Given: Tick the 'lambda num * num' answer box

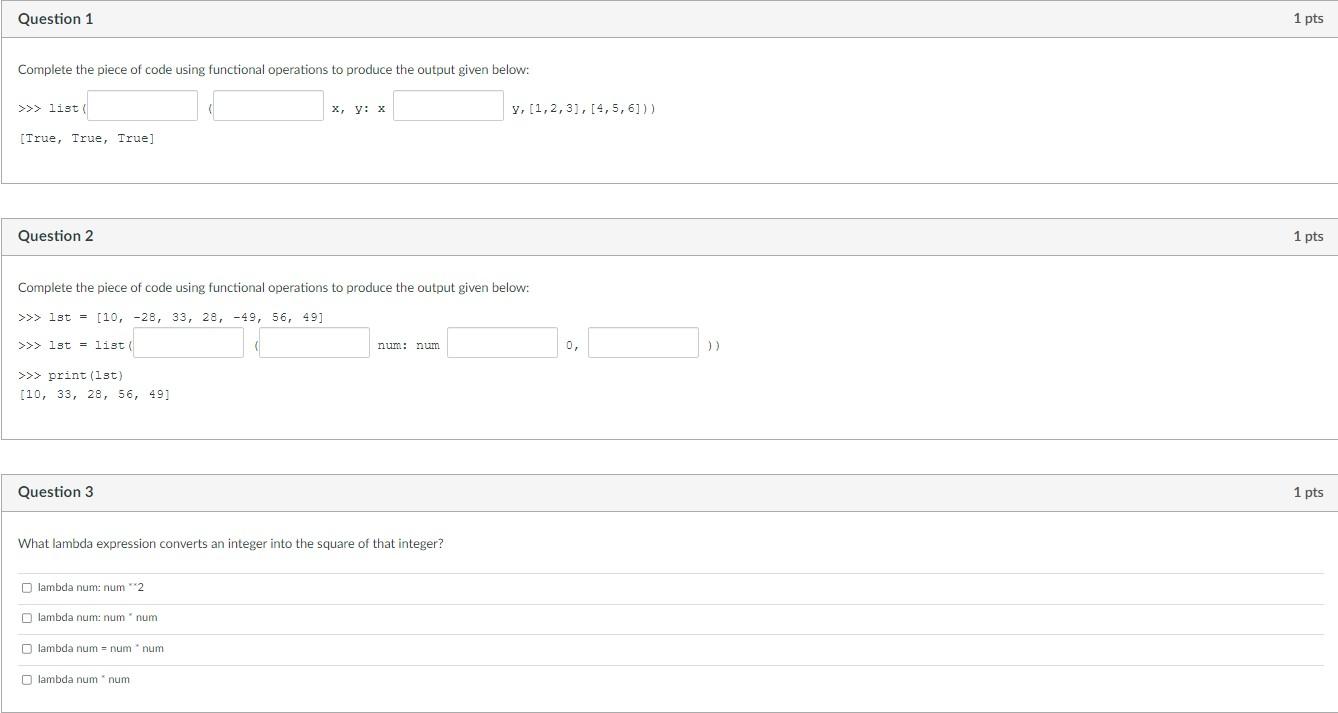Looking at the screenshot, I should point(27,679).
